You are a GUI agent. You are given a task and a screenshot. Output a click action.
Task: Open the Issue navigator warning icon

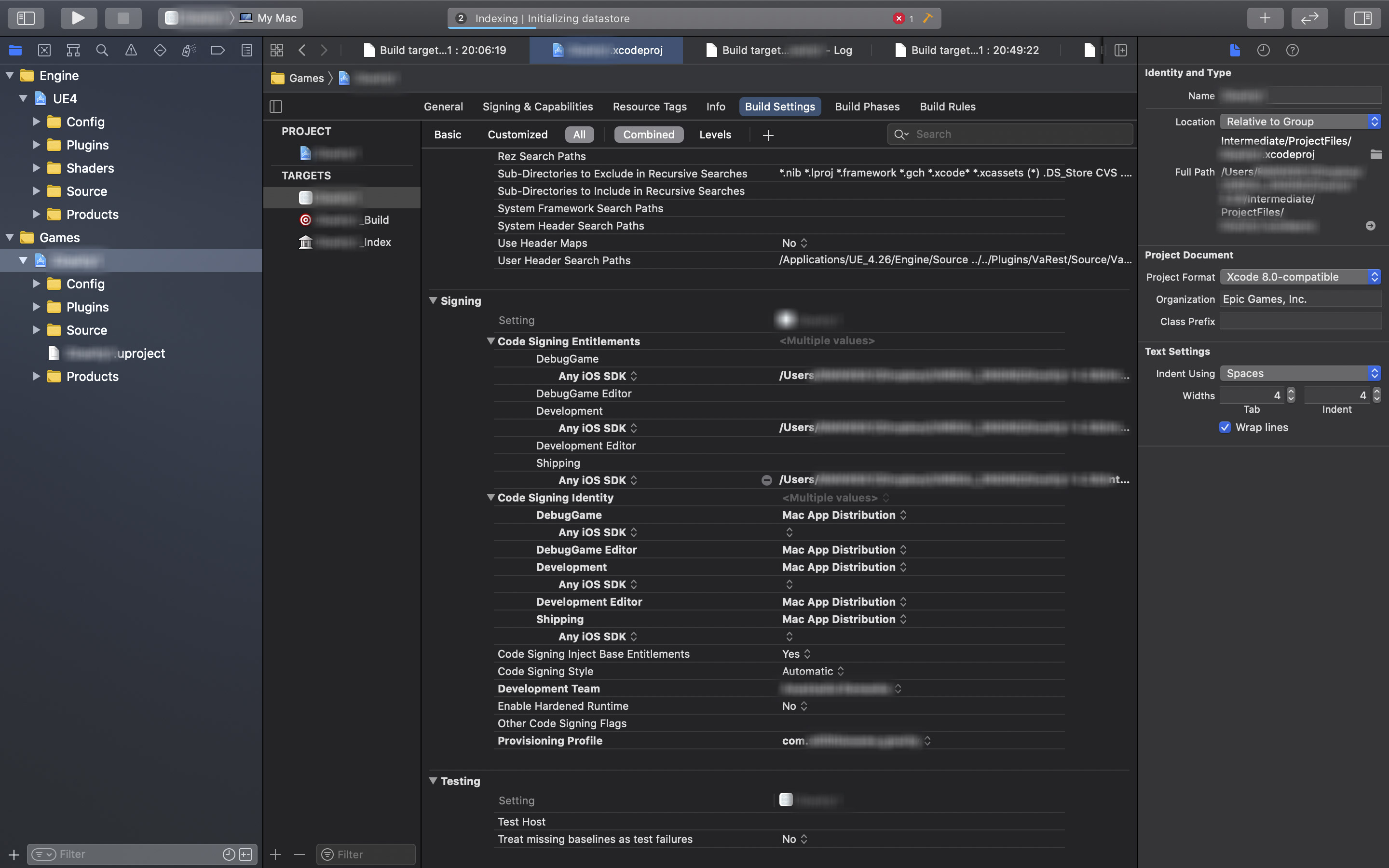pyautogui.click(x=131, y=51)
